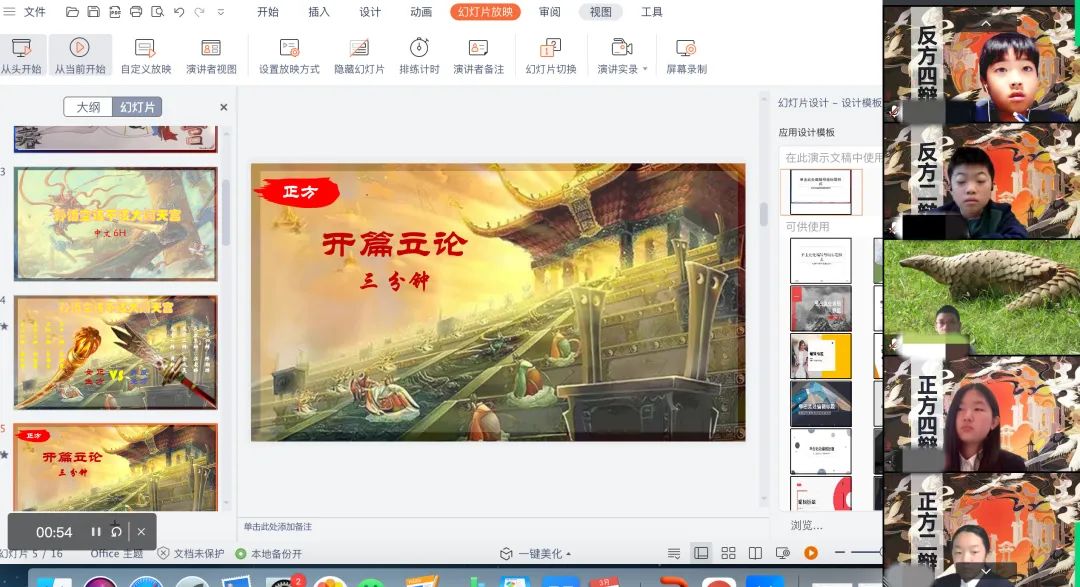Switch to the 开始 tab
Viewport: 1080px width, 587px height.
(268, 12)
